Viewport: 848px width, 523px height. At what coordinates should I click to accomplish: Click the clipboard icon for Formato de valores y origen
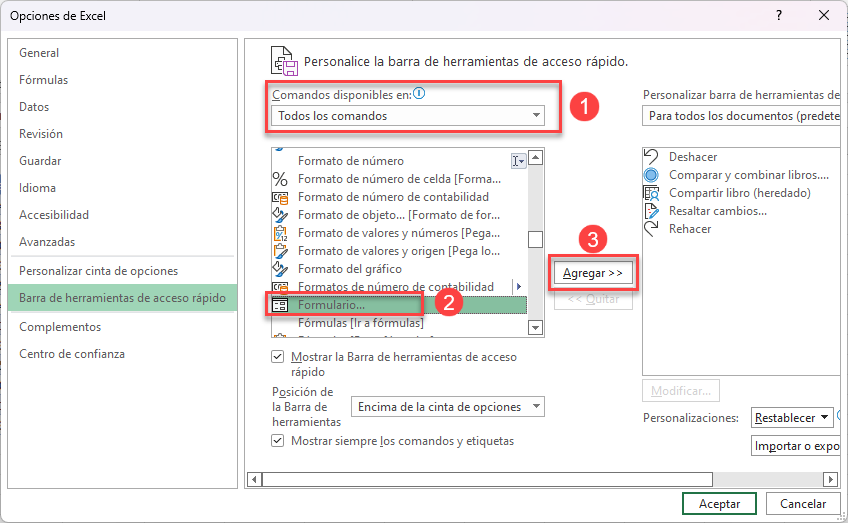[280, 251]
